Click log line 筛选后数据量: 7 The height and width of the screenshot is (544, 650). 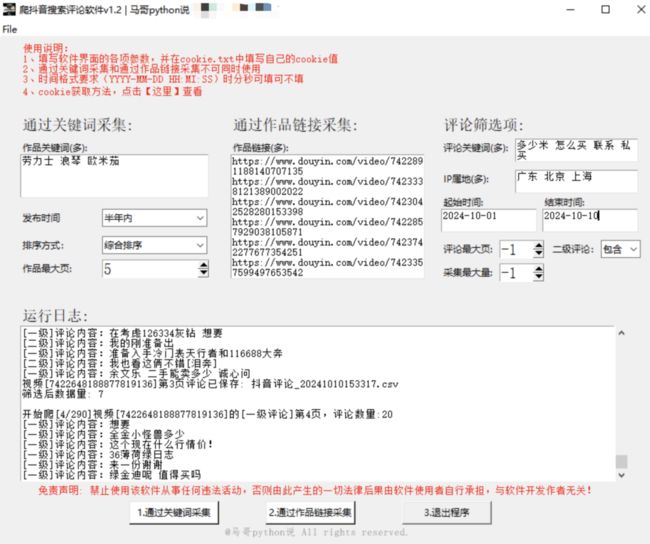point(63,394)
